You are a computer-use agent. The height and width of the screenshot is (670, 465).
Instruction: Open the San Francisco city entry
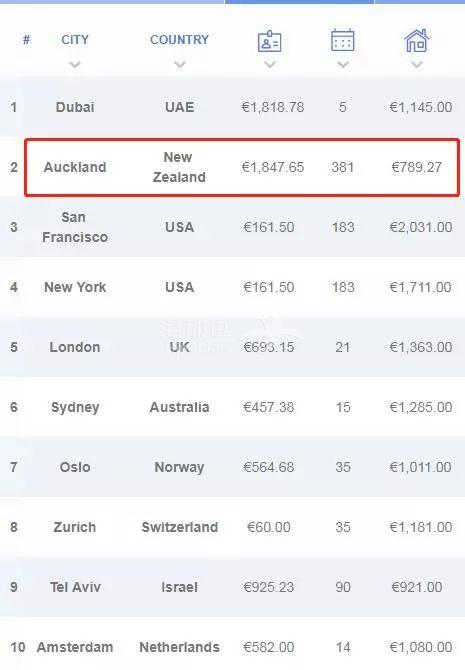click(75, 227)
